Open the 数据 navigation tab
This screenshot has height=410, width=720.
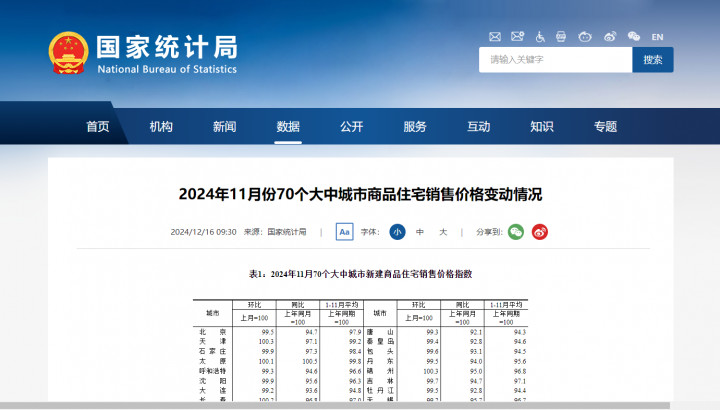click(288, 127)
